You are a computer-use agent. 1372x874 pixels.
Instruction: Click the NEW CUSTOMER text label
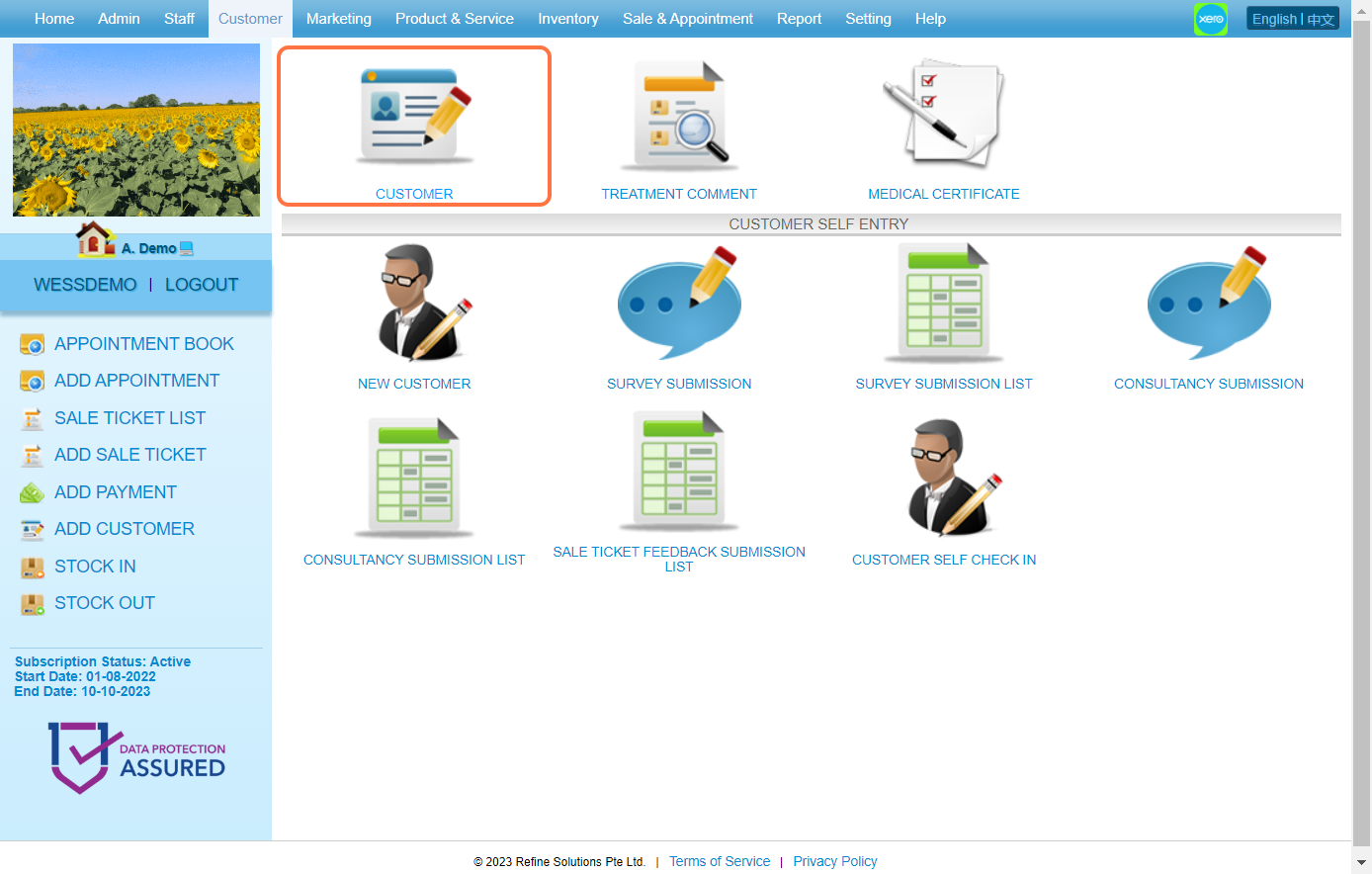point(414,384)
